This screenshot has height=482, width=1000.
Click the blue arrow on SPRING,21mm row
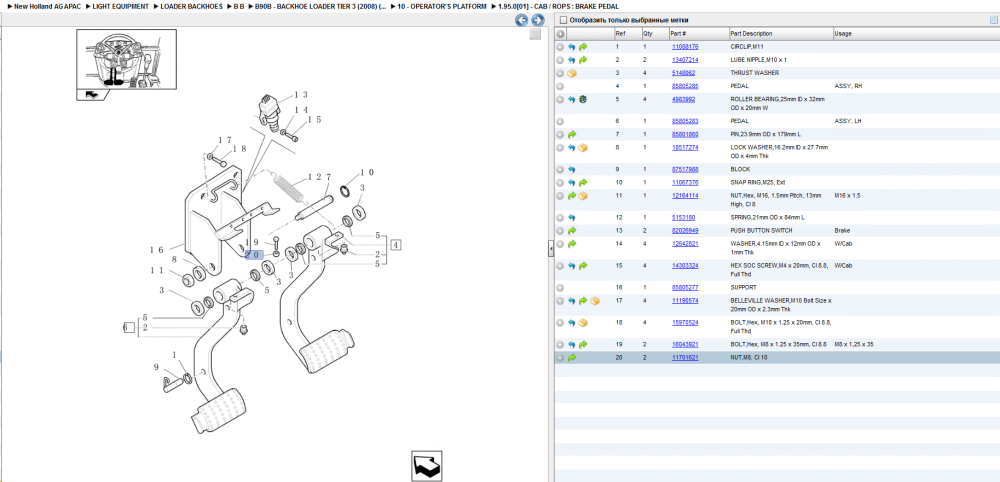(x=571, y=217)
